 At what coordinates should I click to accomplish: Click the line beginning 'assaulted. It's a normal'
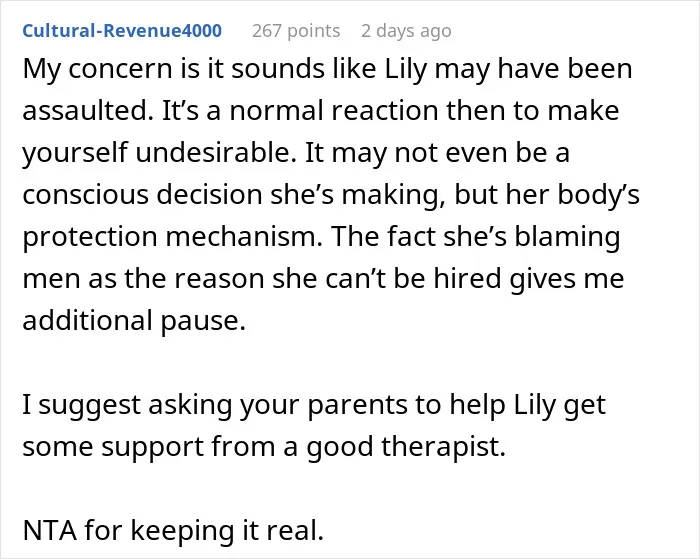click(x=321, y=111)
